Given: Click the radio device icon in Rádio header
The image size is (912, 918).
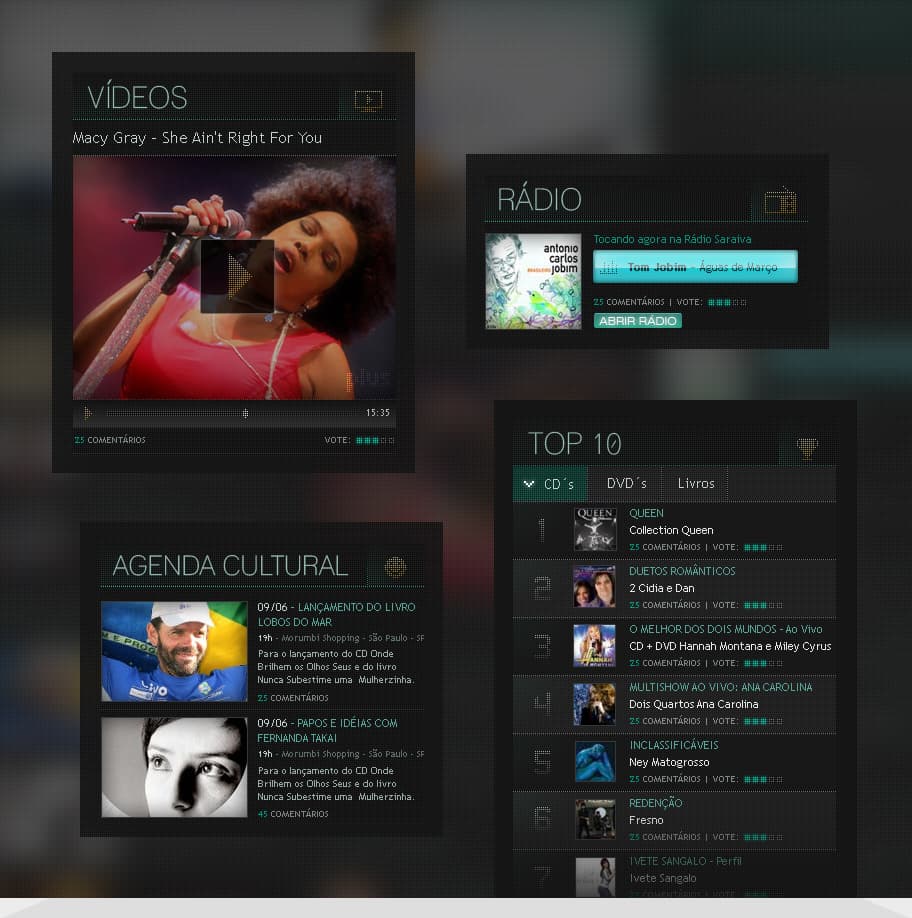Looking at the screenshot, I should tap(780, 201).
